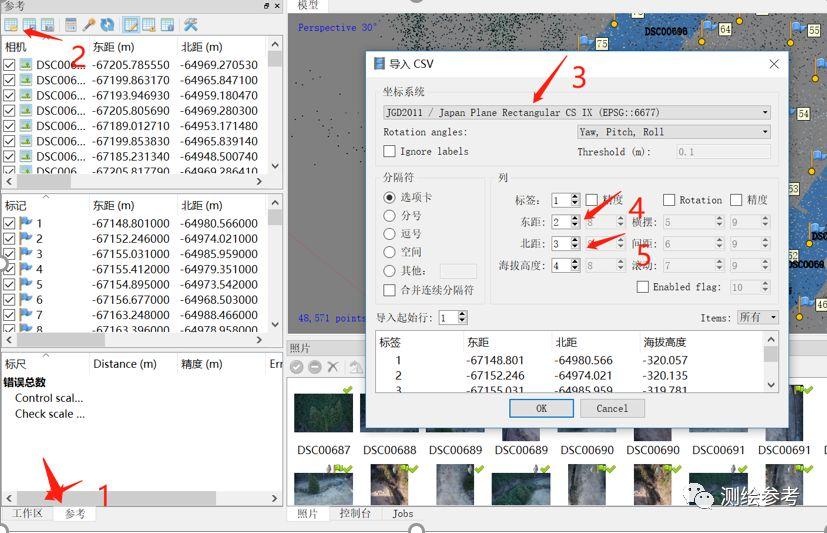Viewport: 827px width, 533px height.
Task: Uncheck the checkbox for marker 1
Action: pos(9,223)
